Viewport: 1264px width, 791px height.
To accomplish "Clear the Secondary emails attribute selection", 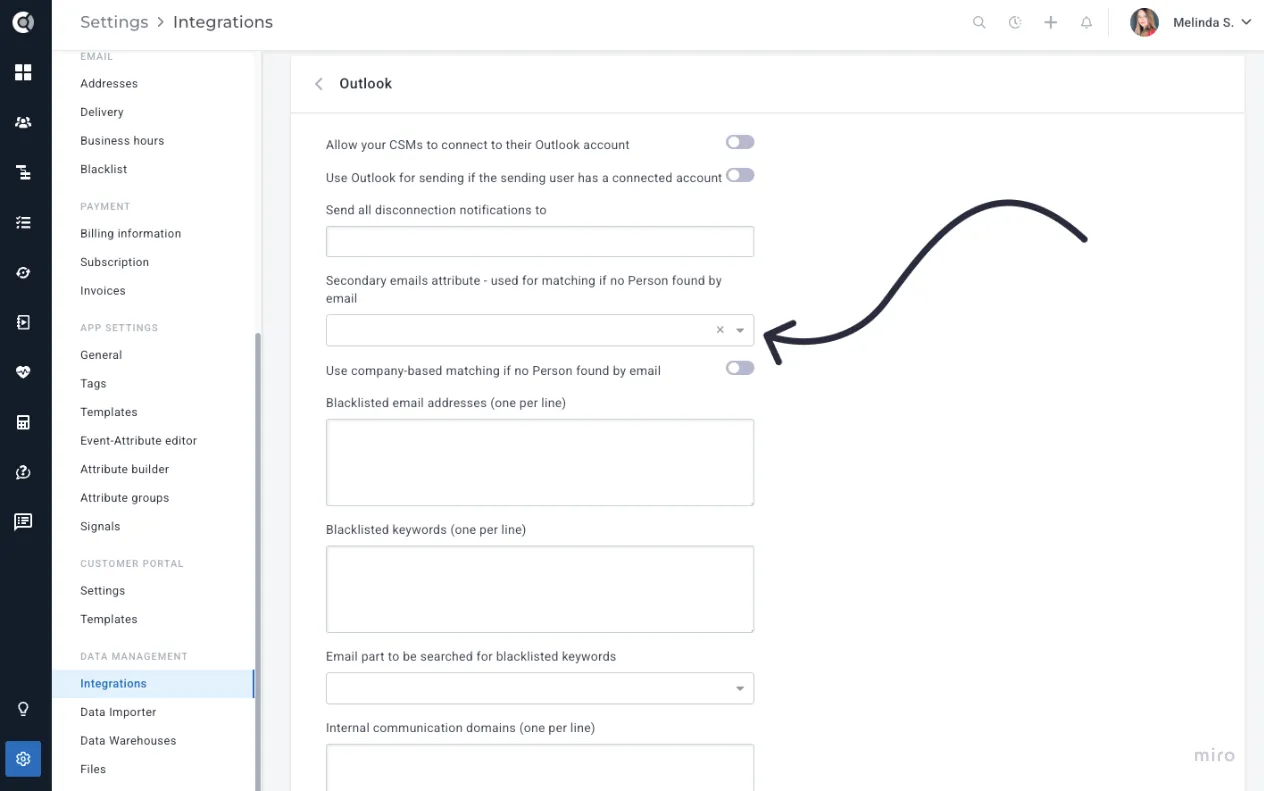I will [720, 330].
